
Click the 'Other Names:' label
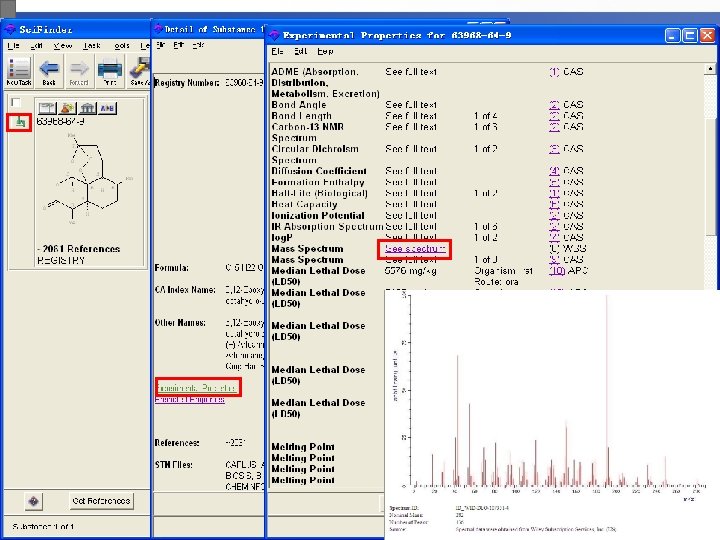click(x=180, y=323)
